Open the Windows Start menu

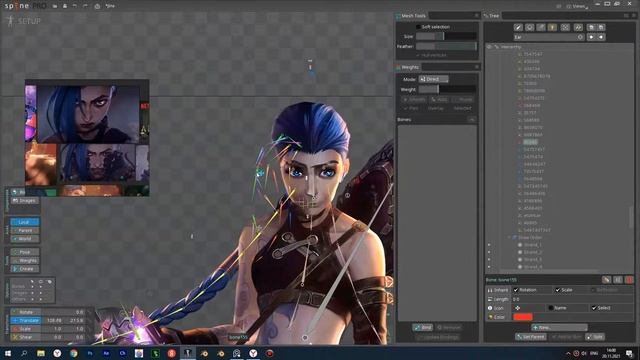click(x=8, y=353)
